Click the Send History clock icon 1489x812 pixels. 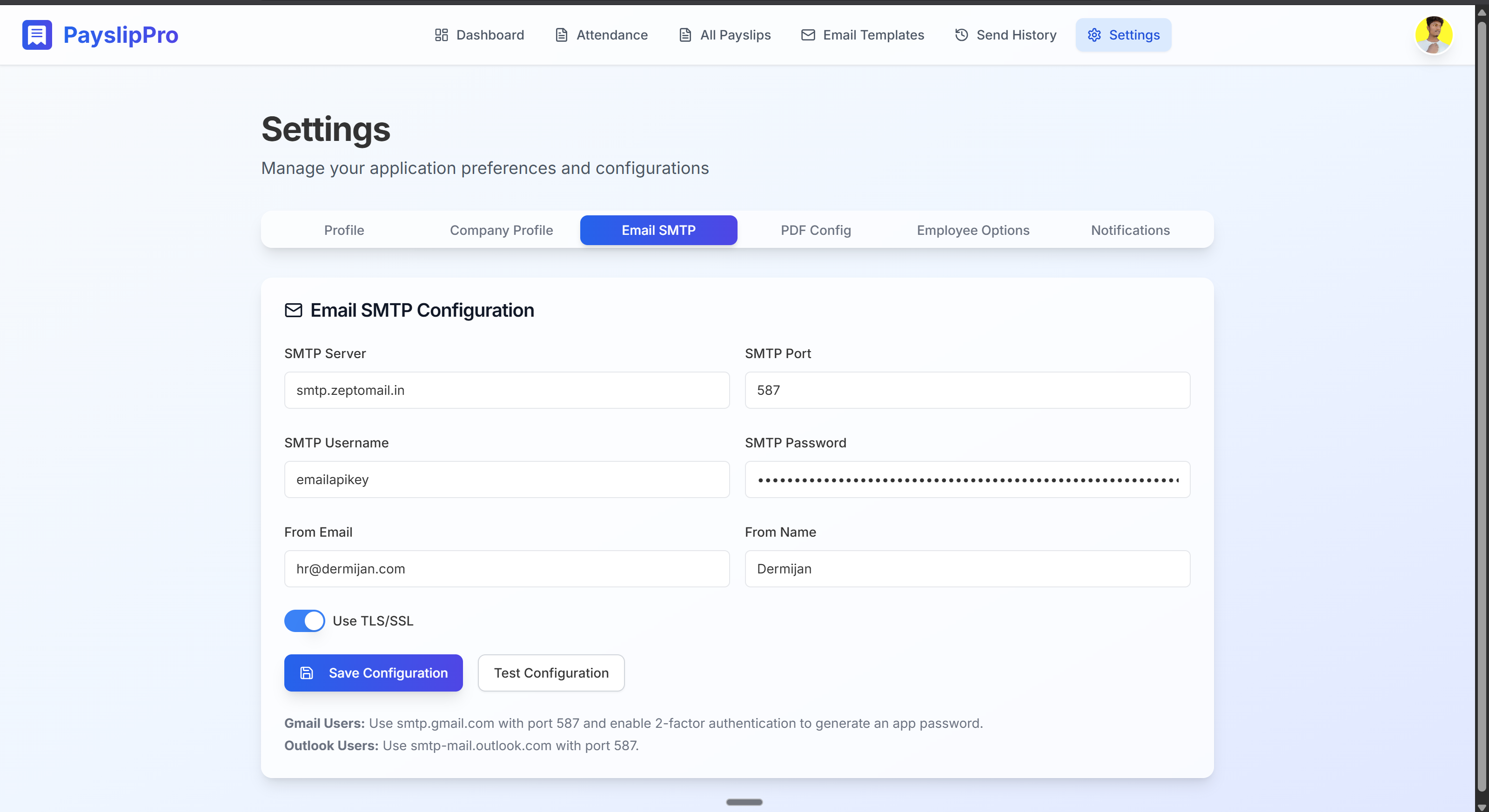[961, 35]
